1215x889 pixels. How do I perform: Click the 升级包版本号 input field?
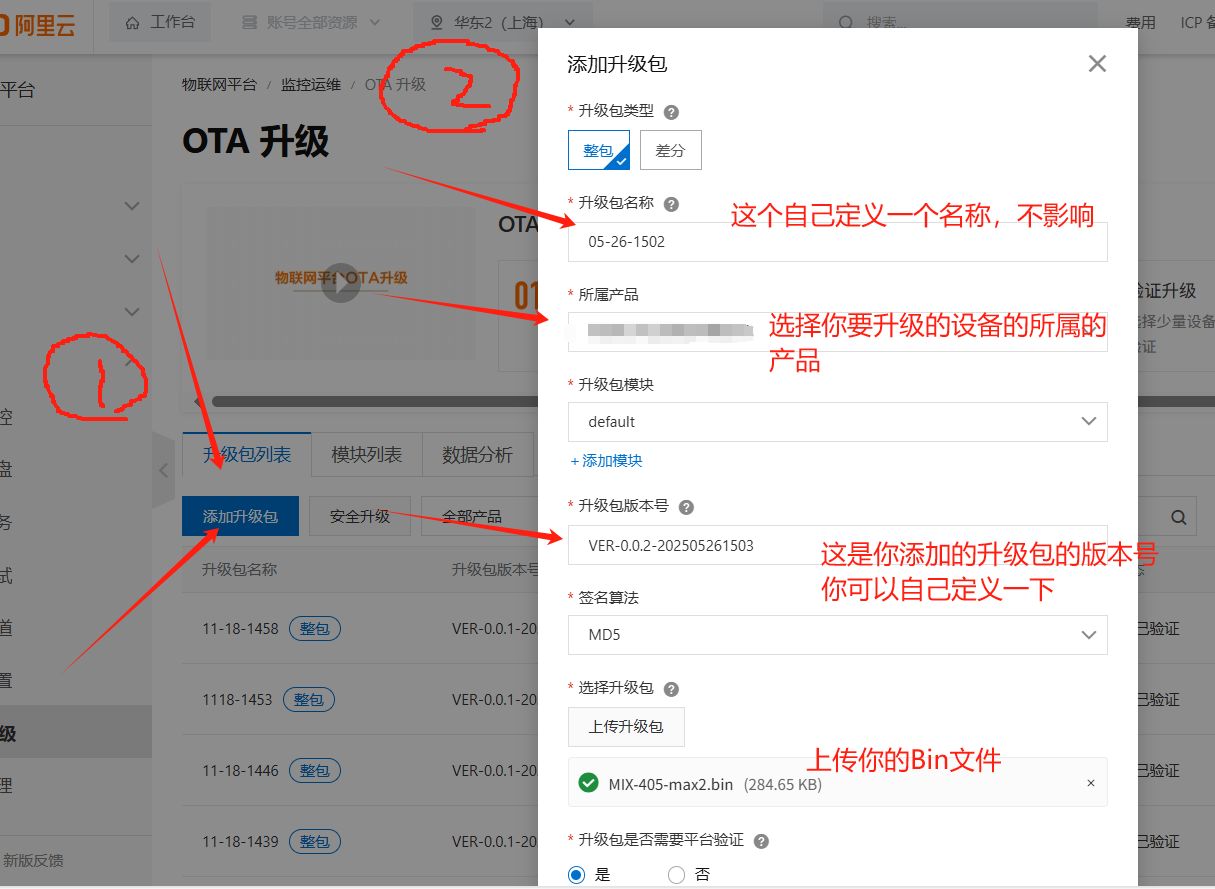[x=838, y=546]
